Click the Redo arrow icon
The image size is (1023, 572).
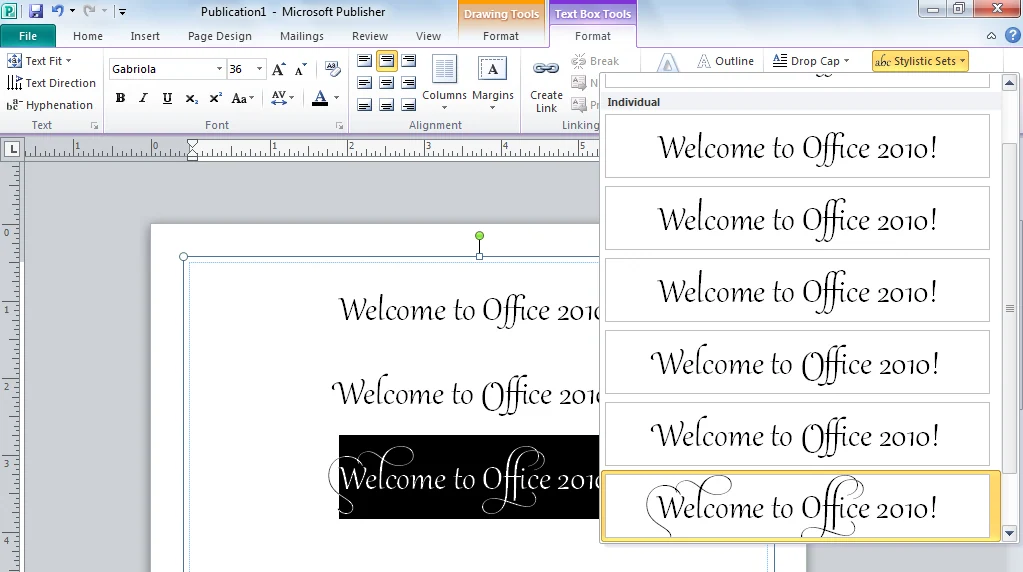[x=89, y=11]
